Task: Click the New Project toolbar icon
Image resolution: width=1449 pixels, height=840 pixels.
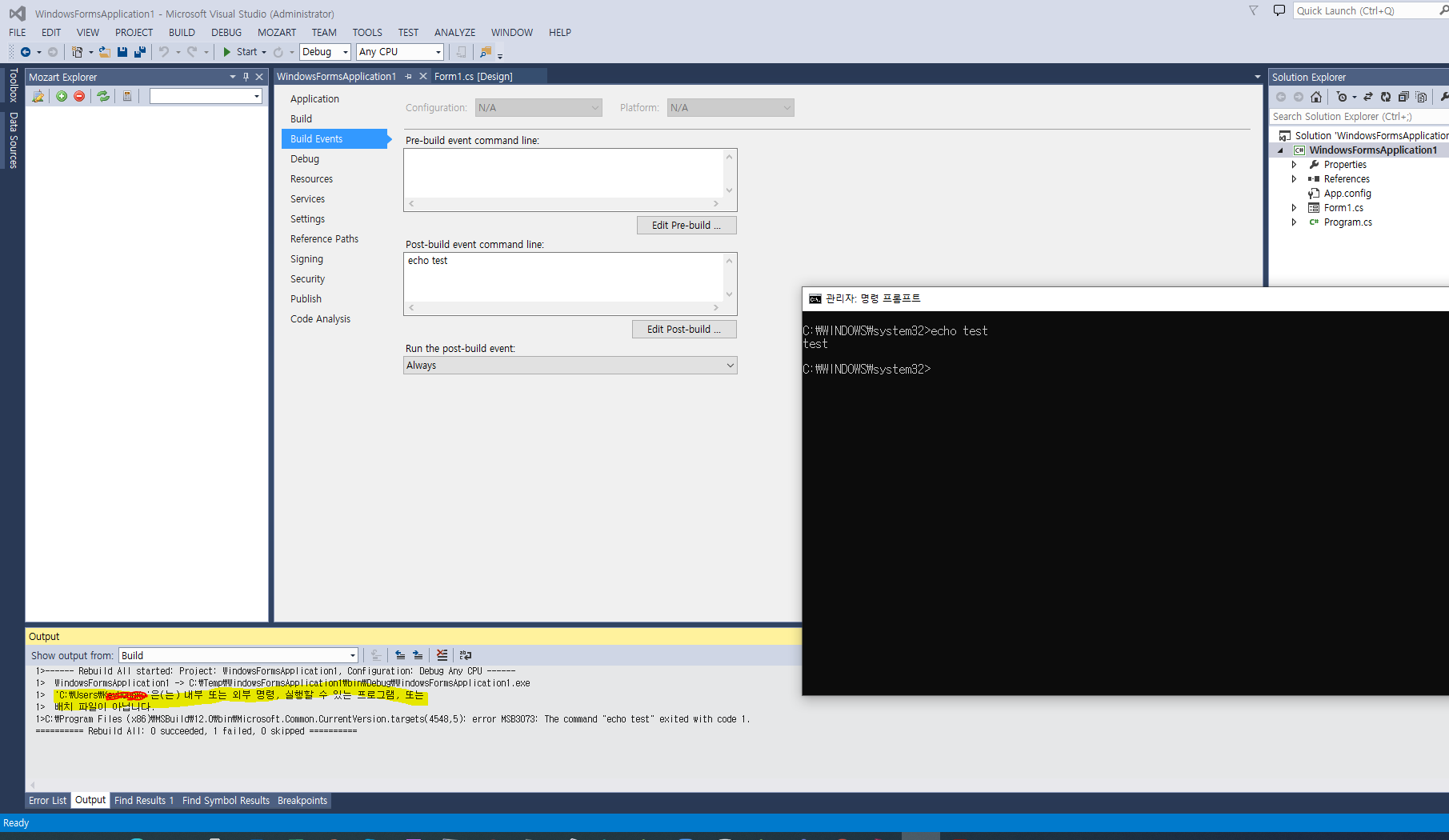Action: (77, 52)
